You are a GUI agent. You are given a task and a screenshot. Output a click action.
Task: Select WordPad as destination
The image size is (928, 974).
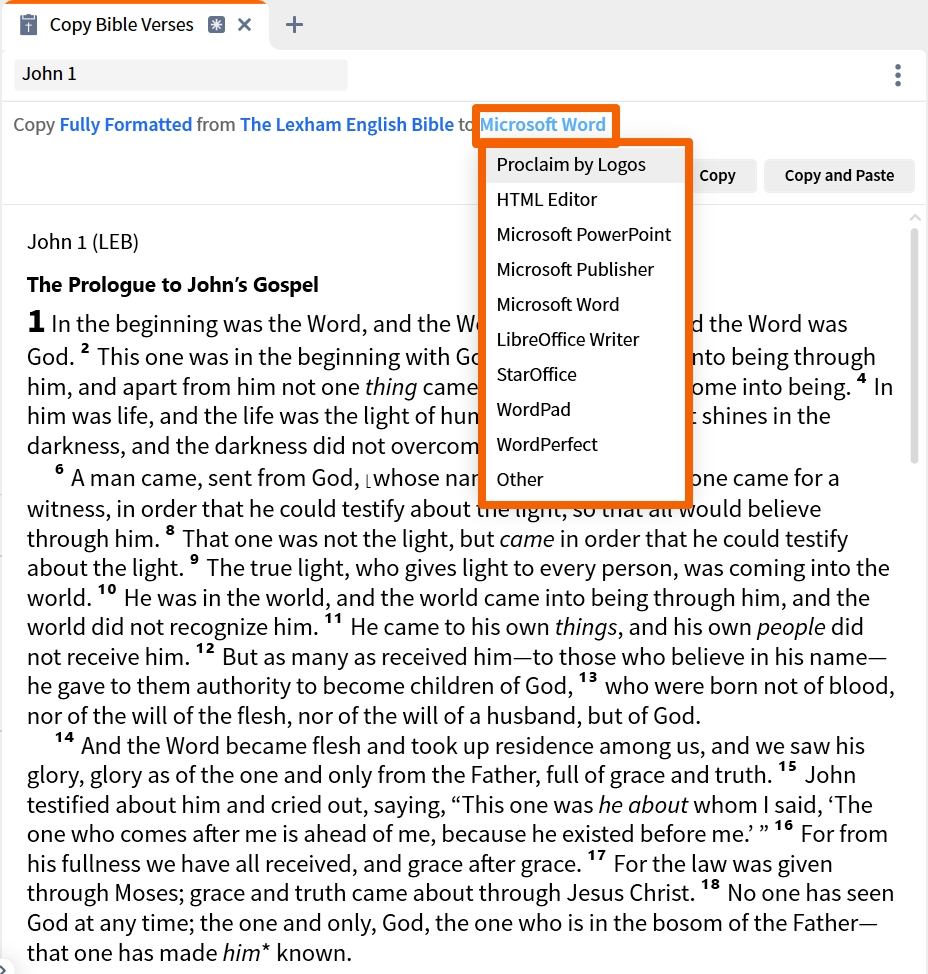click(585, 410)
